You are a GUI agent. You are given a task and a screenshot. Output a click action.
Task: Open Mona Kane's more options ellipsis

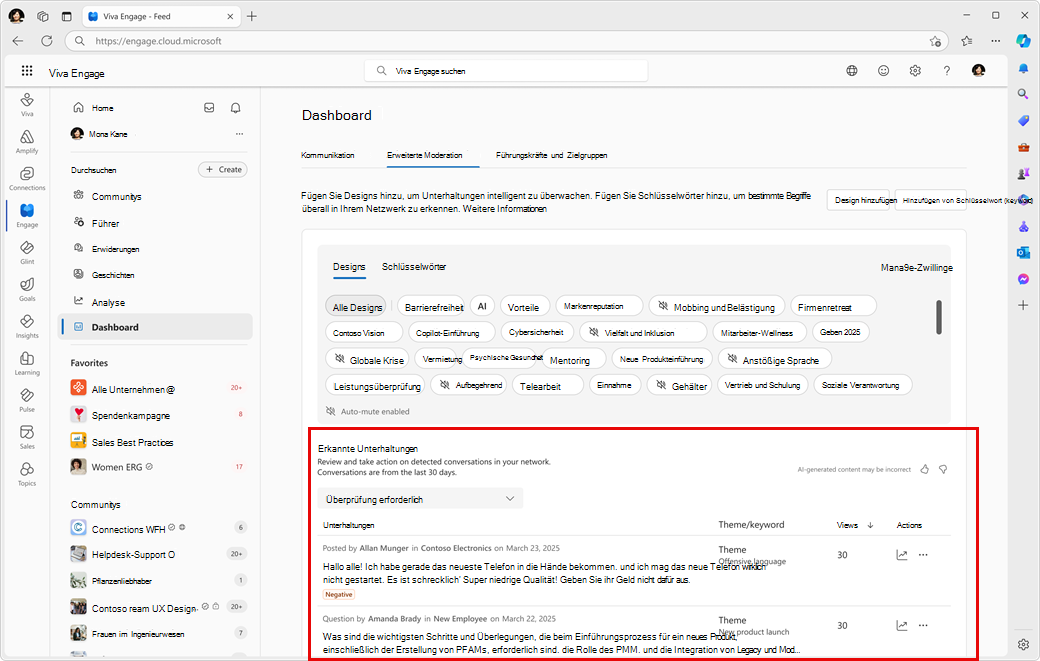(239, 134)
